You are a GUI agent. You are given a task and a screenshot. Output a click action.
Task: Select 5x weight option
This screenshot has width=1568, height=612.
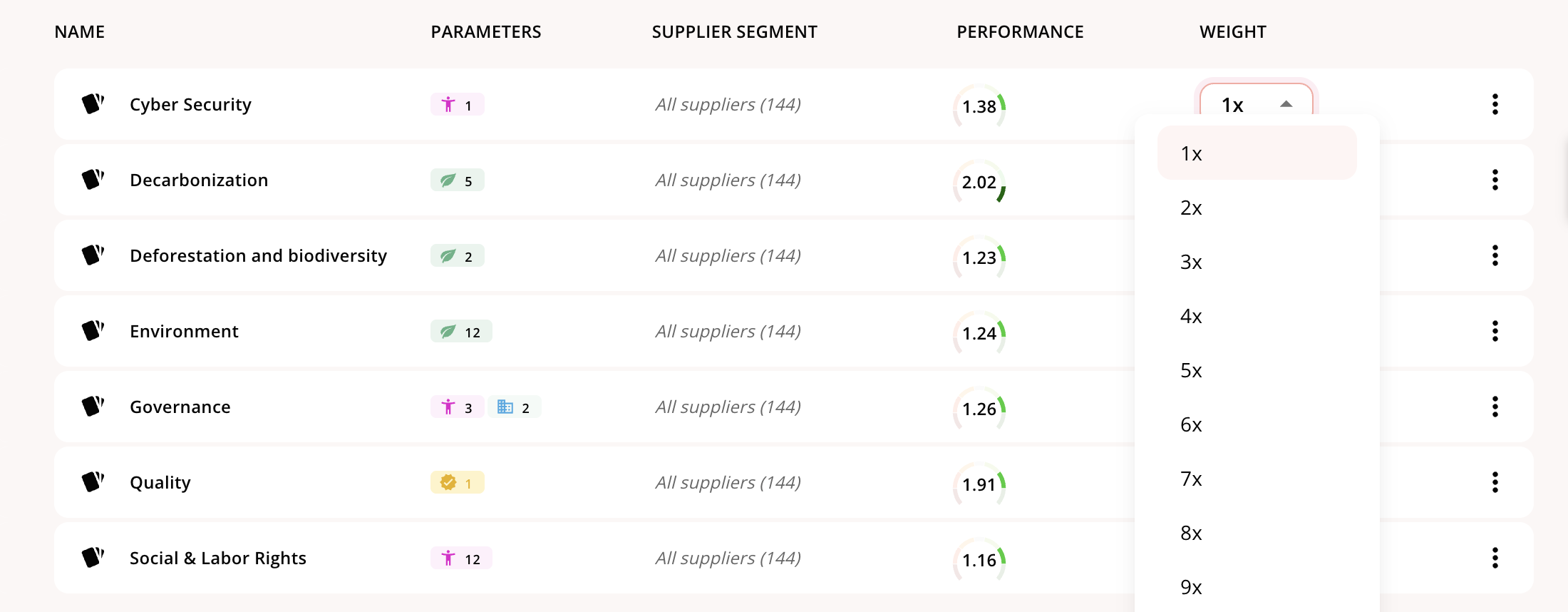[x=1191, y=370]
